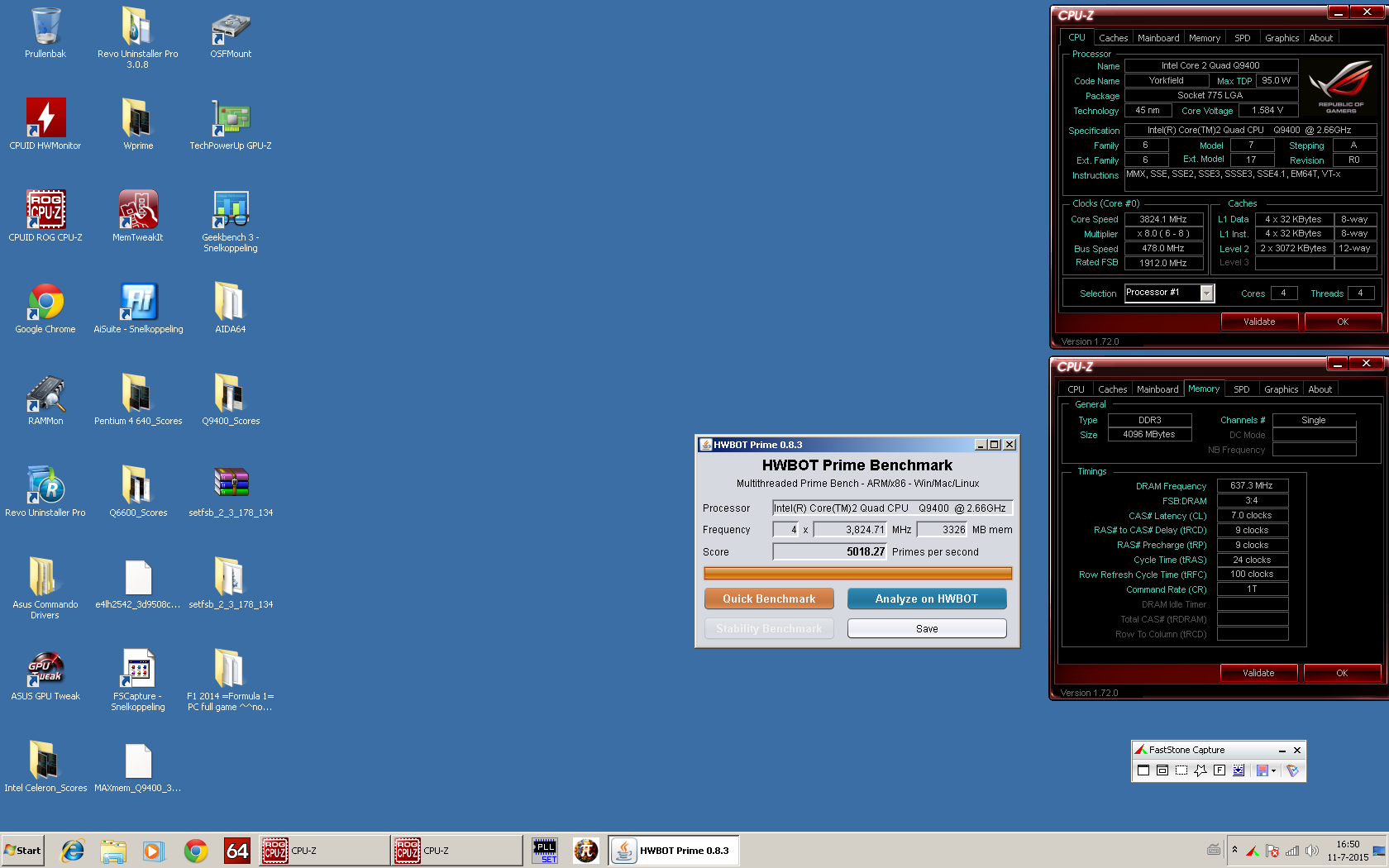1389x868 pixels.
Task: Select Capture Full Screen tool in FastStone
Action: coord(1220,770)
